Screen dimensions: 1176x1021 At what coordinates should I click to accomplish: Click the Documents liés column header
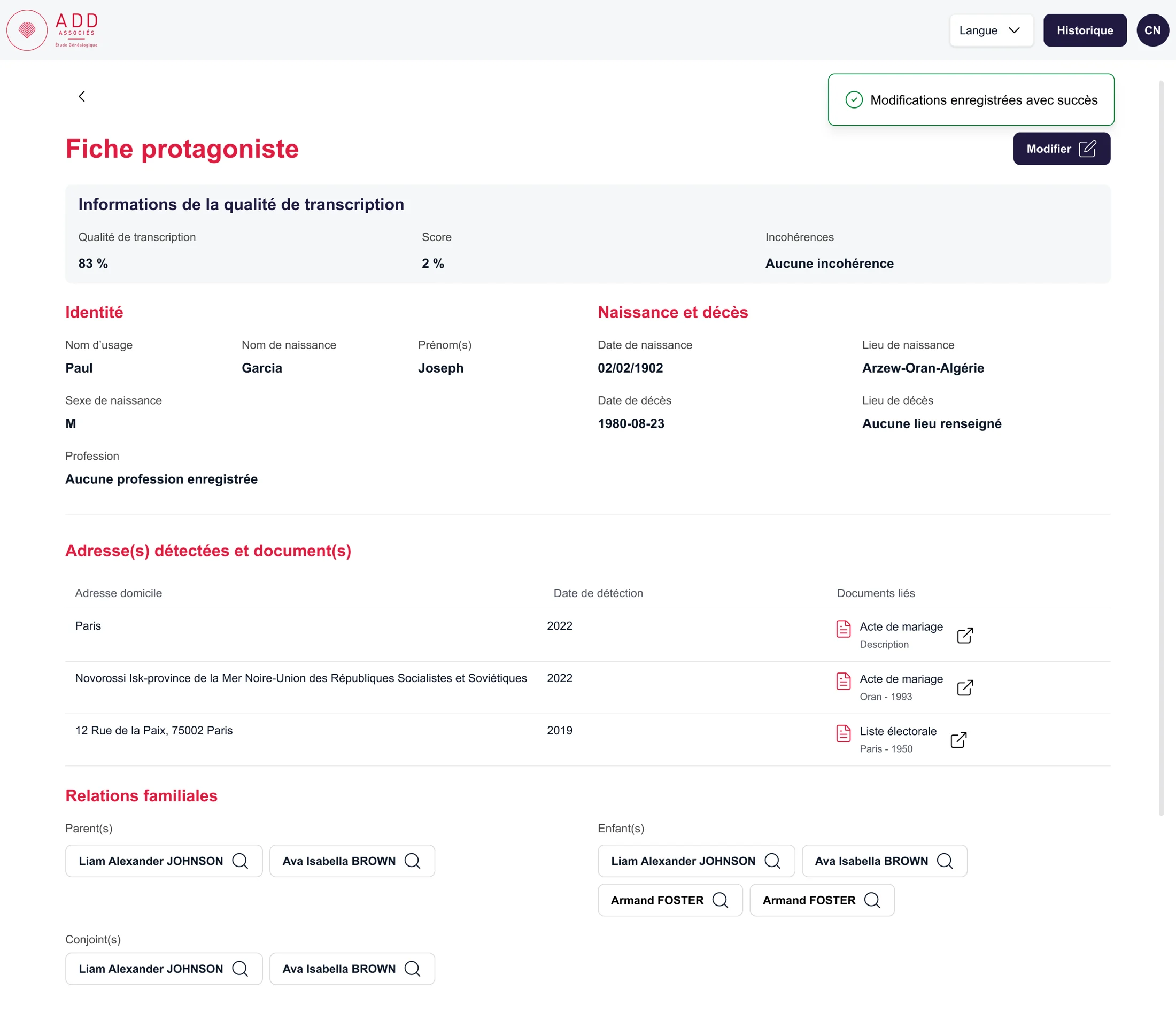[875, 593]
